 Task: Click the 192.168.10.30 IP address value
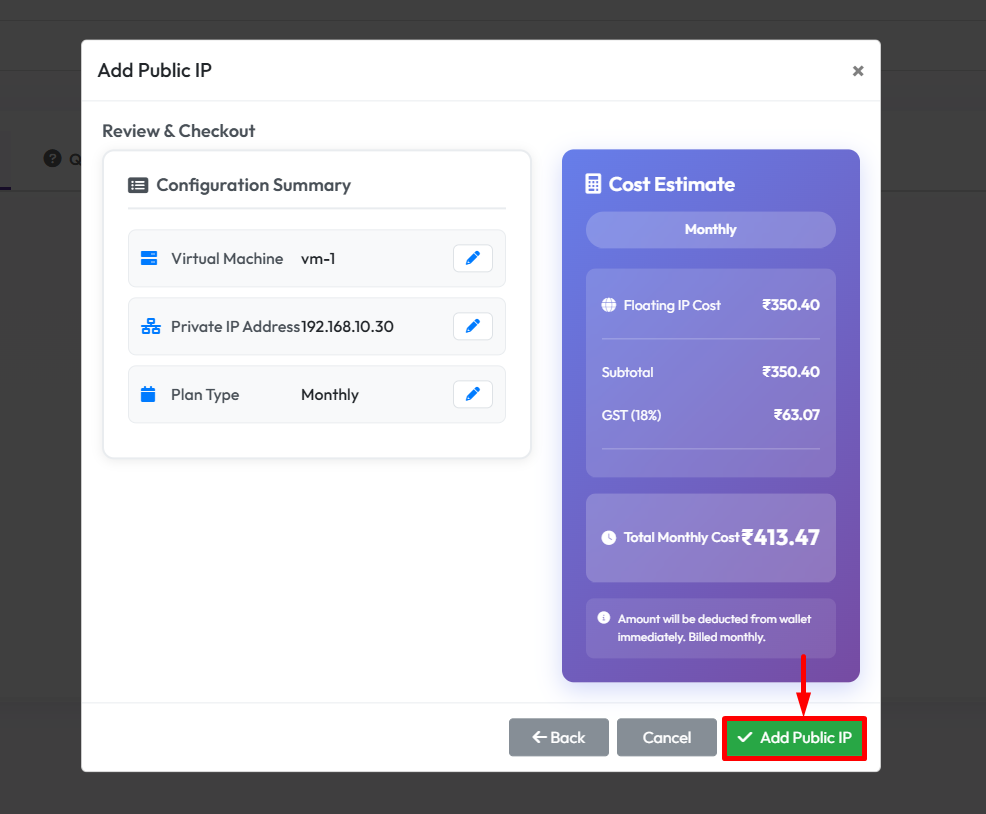pos(347,327)
